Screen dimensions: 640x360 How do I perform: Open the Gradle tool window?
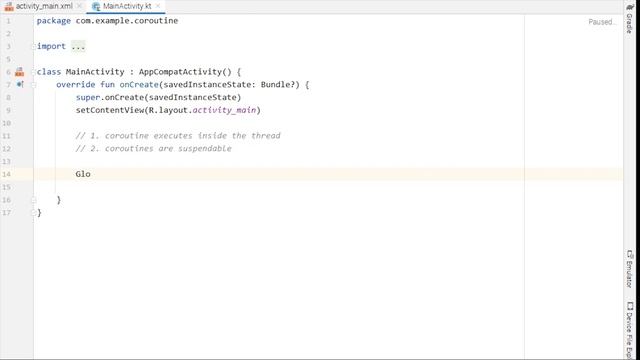[630, 18]
